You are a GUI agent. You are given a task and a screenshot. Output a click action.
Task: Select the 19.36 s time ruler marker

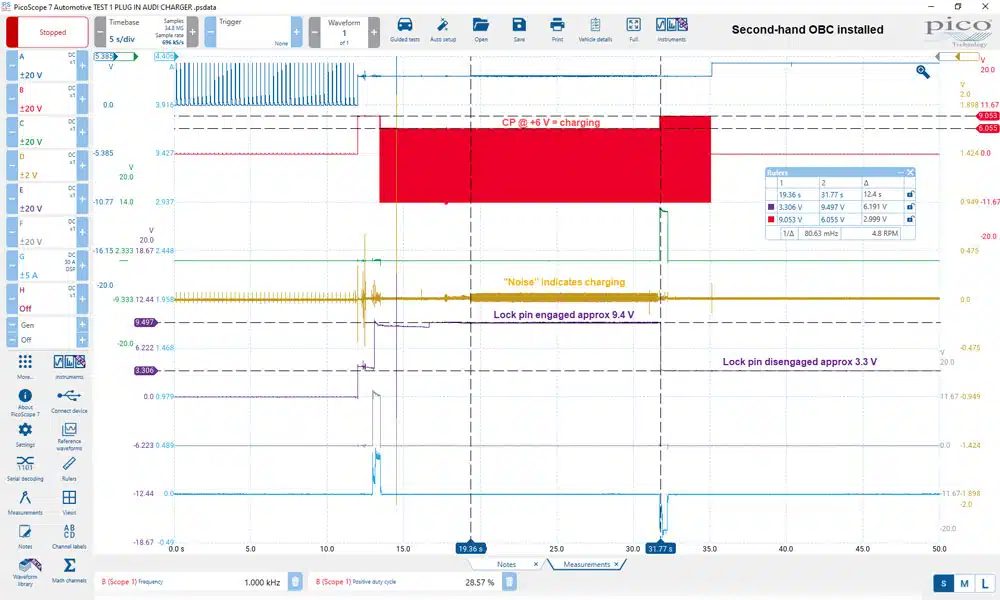coord(471,548)
